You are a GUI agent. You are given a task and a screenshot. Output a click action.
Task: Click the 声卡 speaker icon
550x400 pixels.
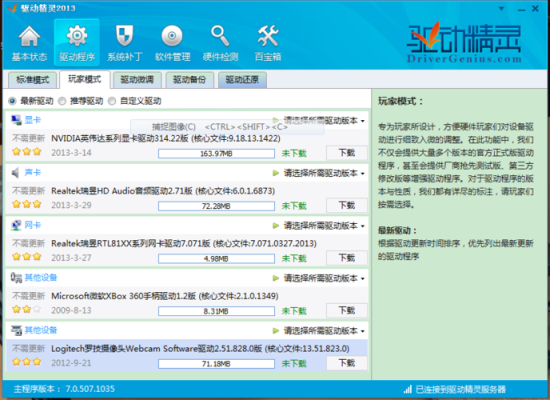(16, 173)
